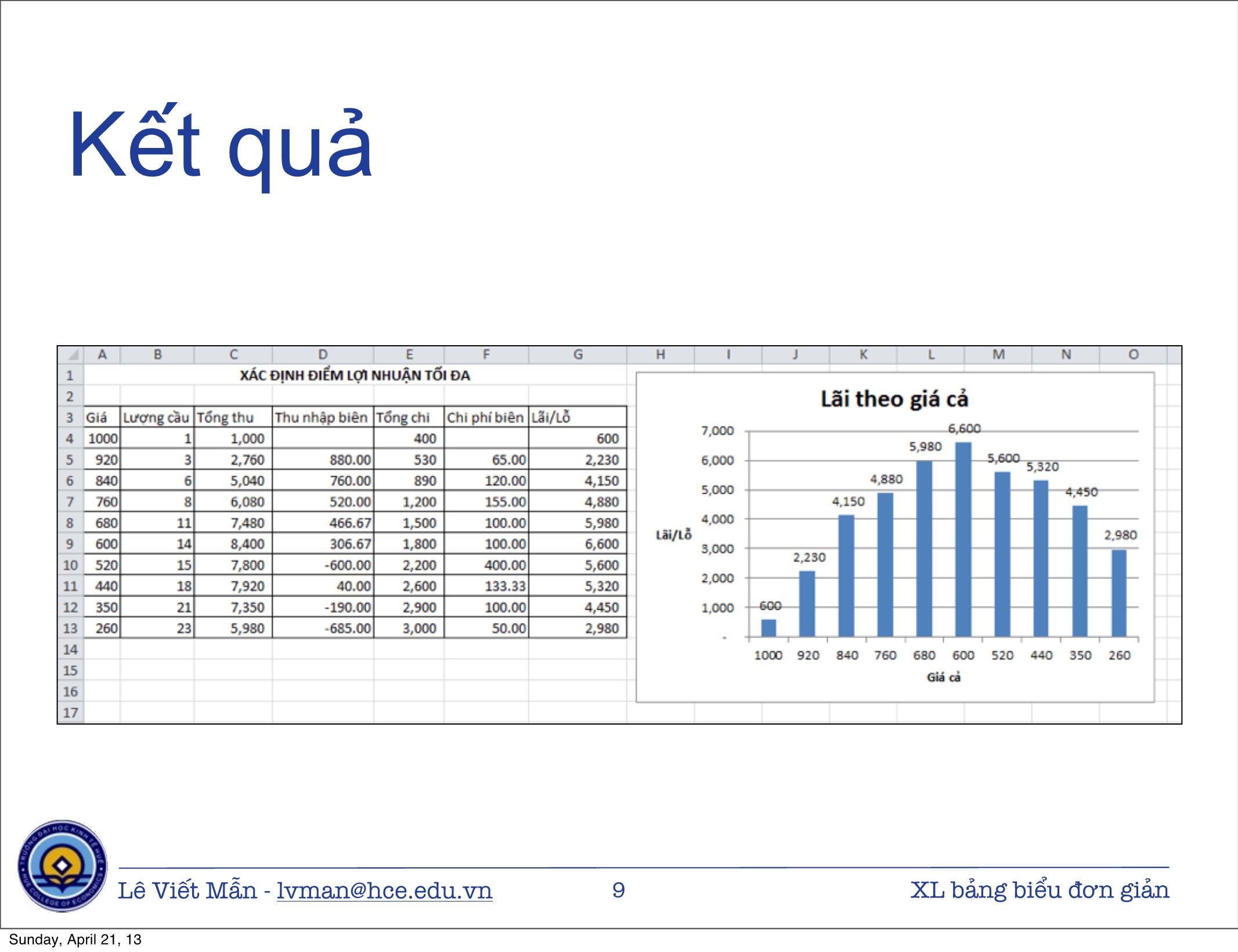Click the chart bar labeled 5,320
1238x952 pixels.
pyautogui.click(x=1041, y=559)
